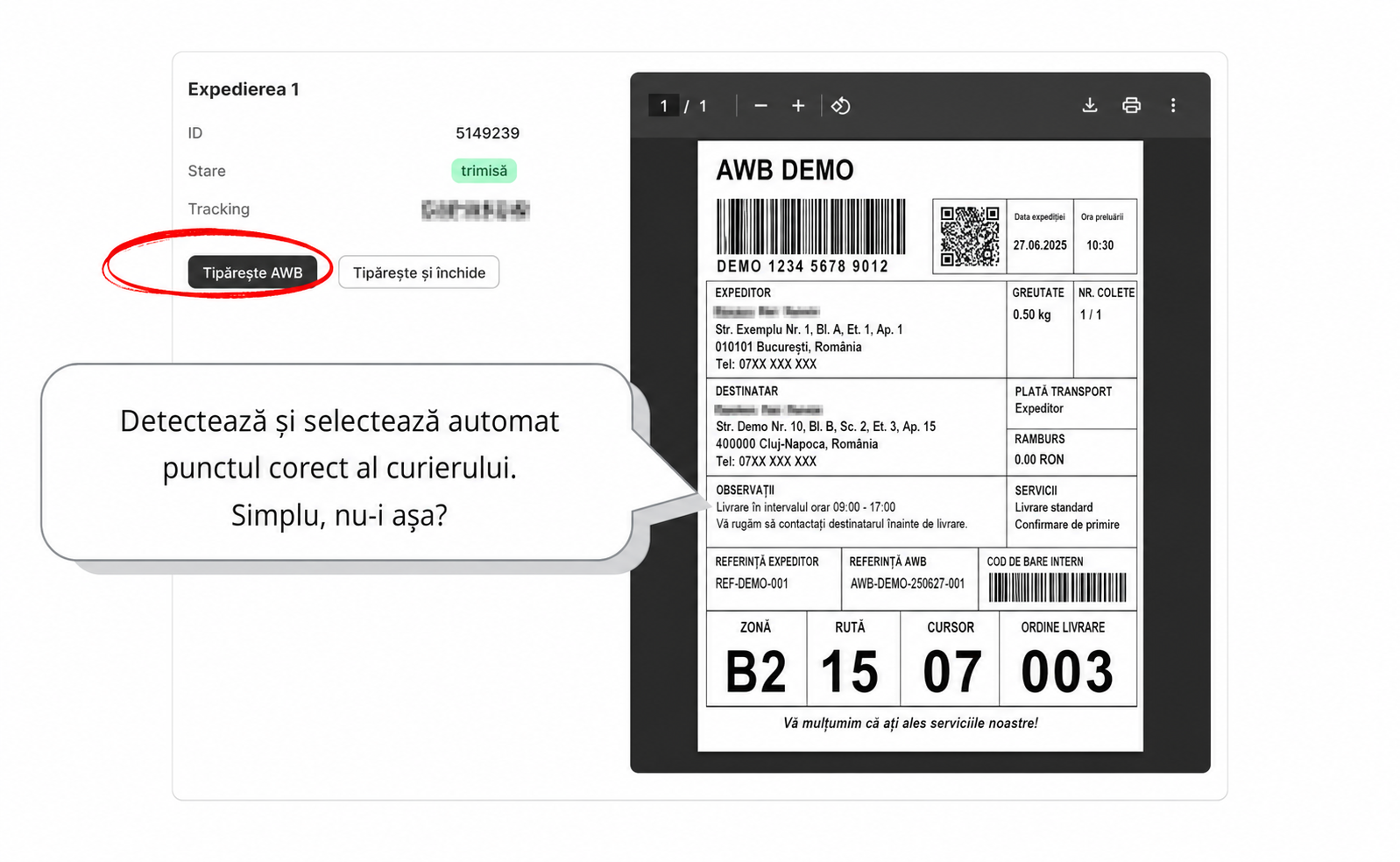Image resolution: width=1400 pixels, height=862 pixels.
Task: Click the text 400000 Cluj-Napoca, România
Action: pyautogui.click(x=796, y=444)
